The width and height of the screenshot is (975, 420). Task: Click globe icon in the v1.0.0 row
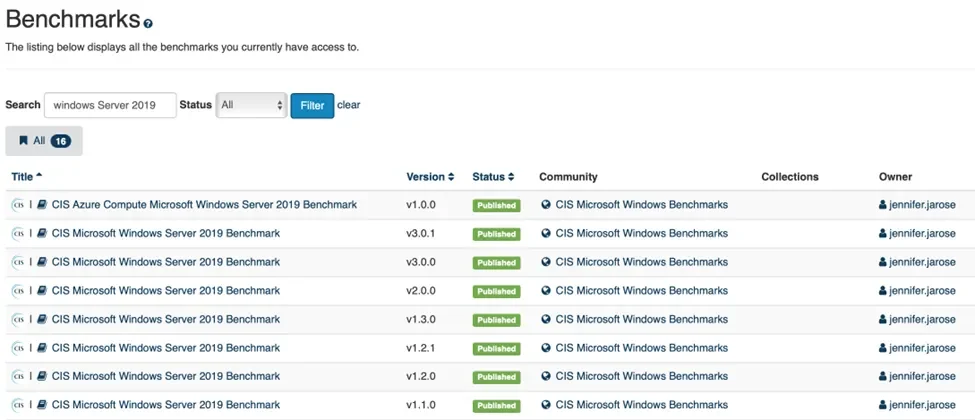click(546, 205)
